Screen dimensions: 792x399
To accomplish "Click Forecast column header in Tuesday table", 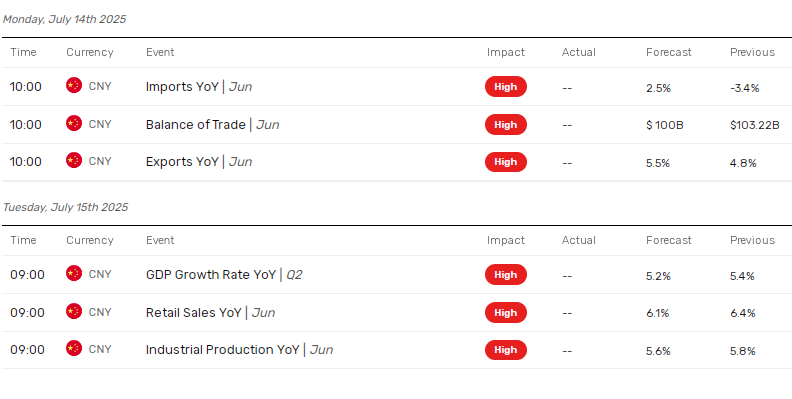I will click(668, 240).
